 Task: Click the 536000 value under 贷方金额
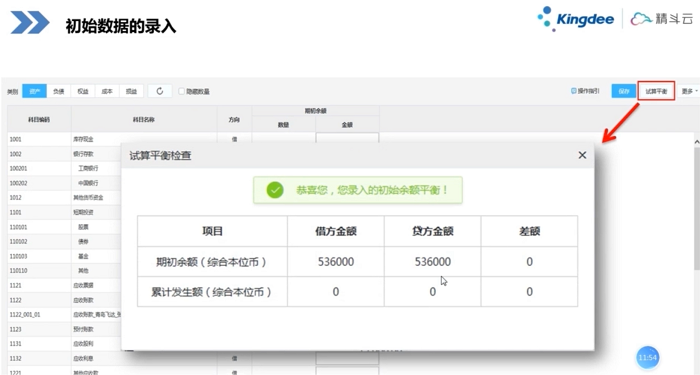point(433,262)
